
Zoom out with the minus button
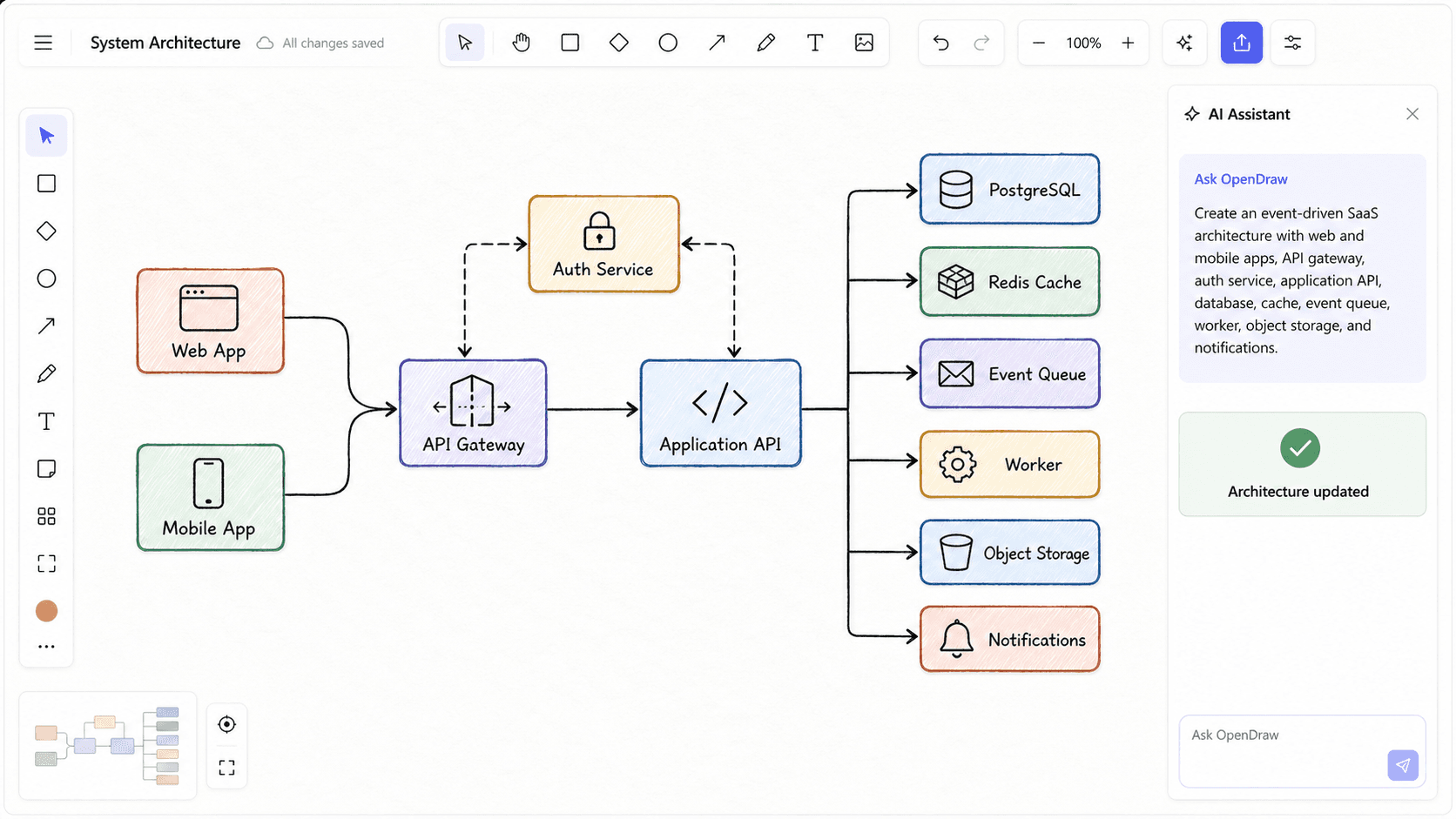(1039, 43)
